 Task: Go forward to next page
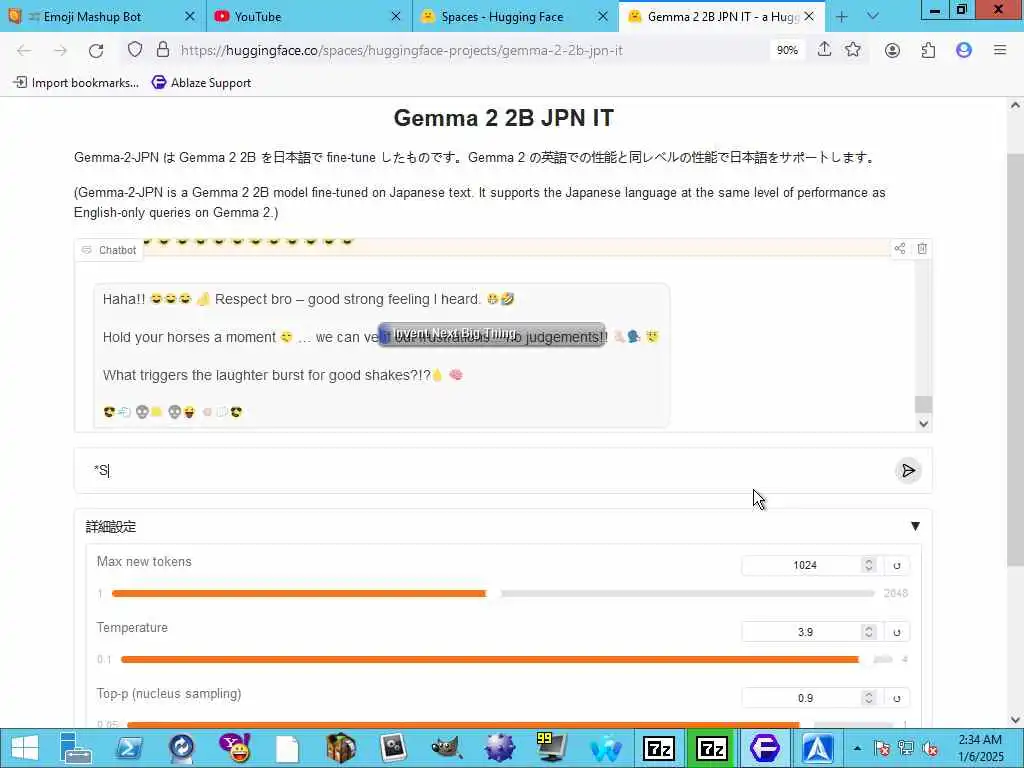coord(60,50)
